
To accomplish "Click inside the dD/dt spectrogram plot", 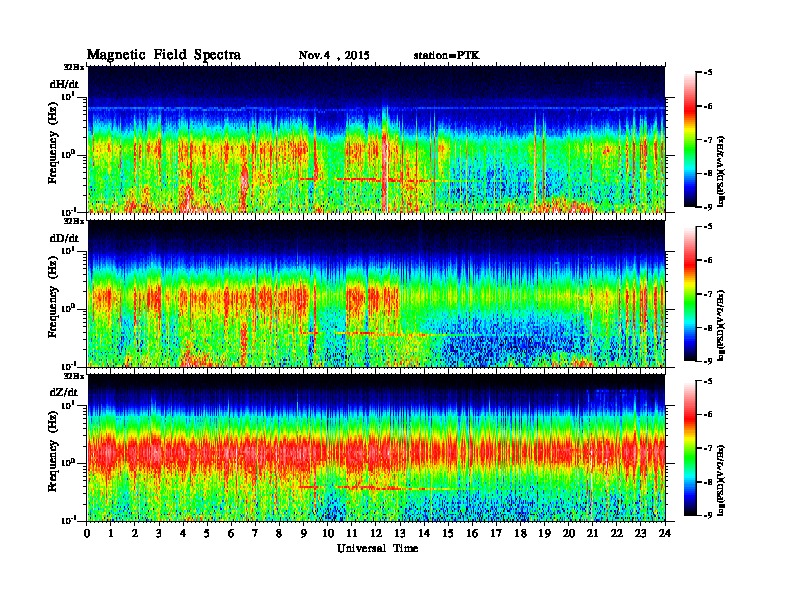I will click(x=376, y=293).
